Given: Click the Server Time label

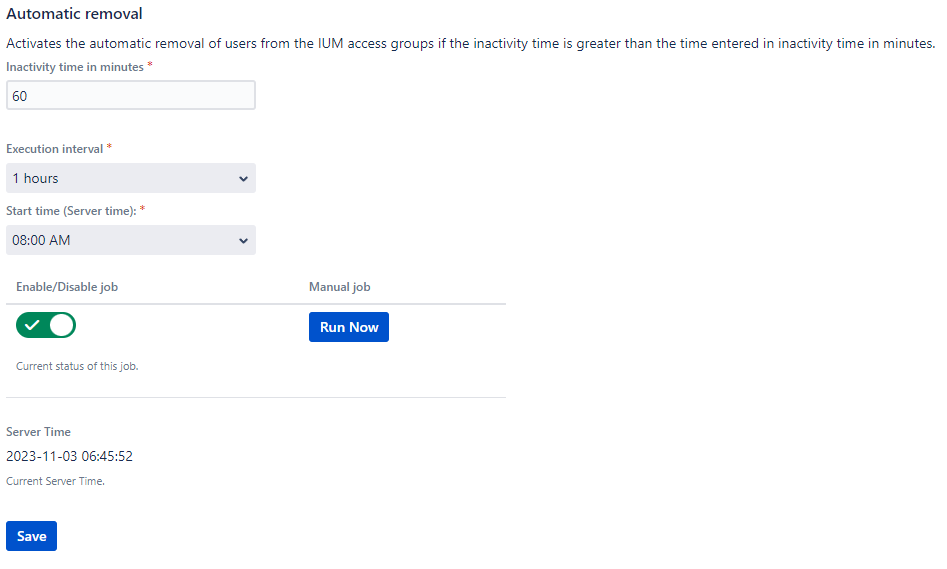Looking at the screenshot, I should 38,432.
